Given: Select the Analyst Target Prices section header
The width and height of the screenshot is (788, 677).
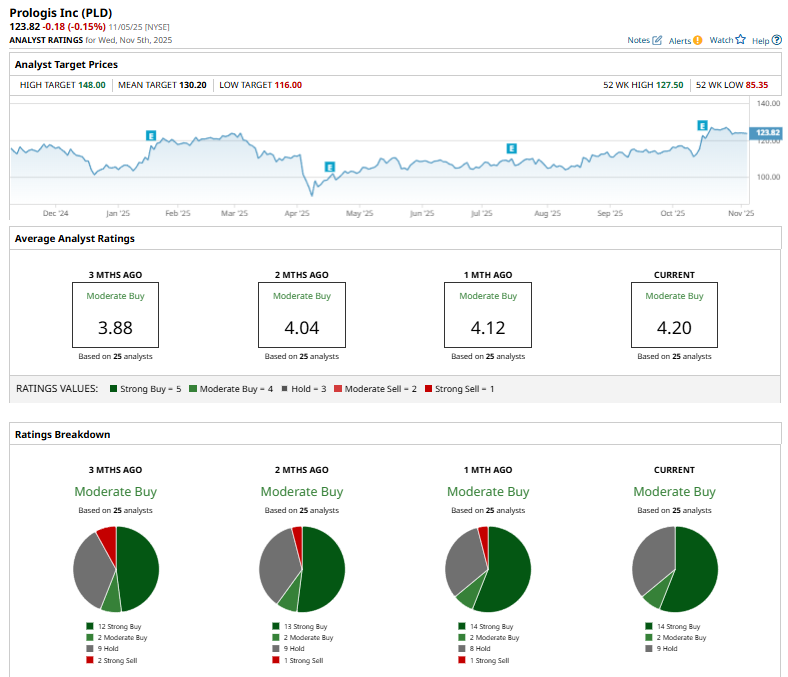Looking at the screenshot, I should point(66,64).
